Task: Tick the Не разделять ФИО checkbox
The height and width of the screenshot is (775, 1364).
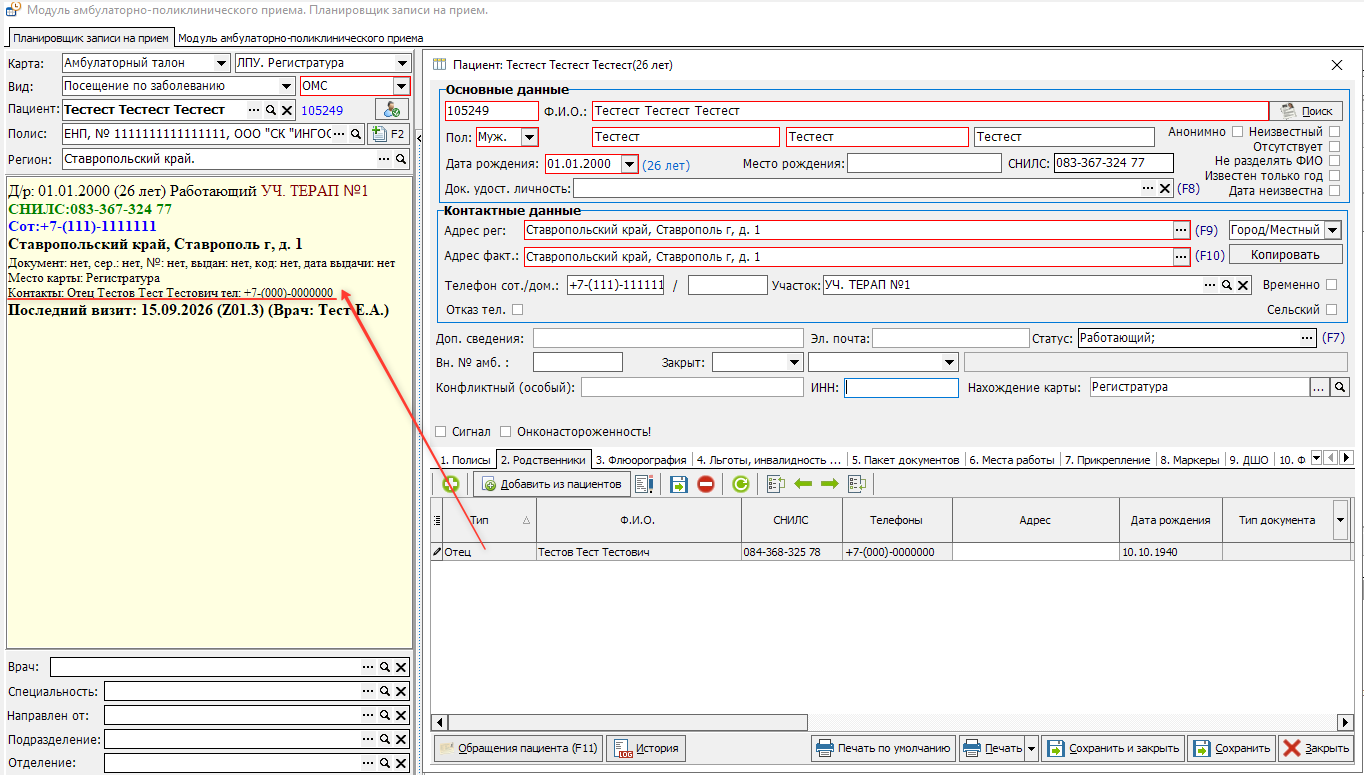Action: [1334, 161]
